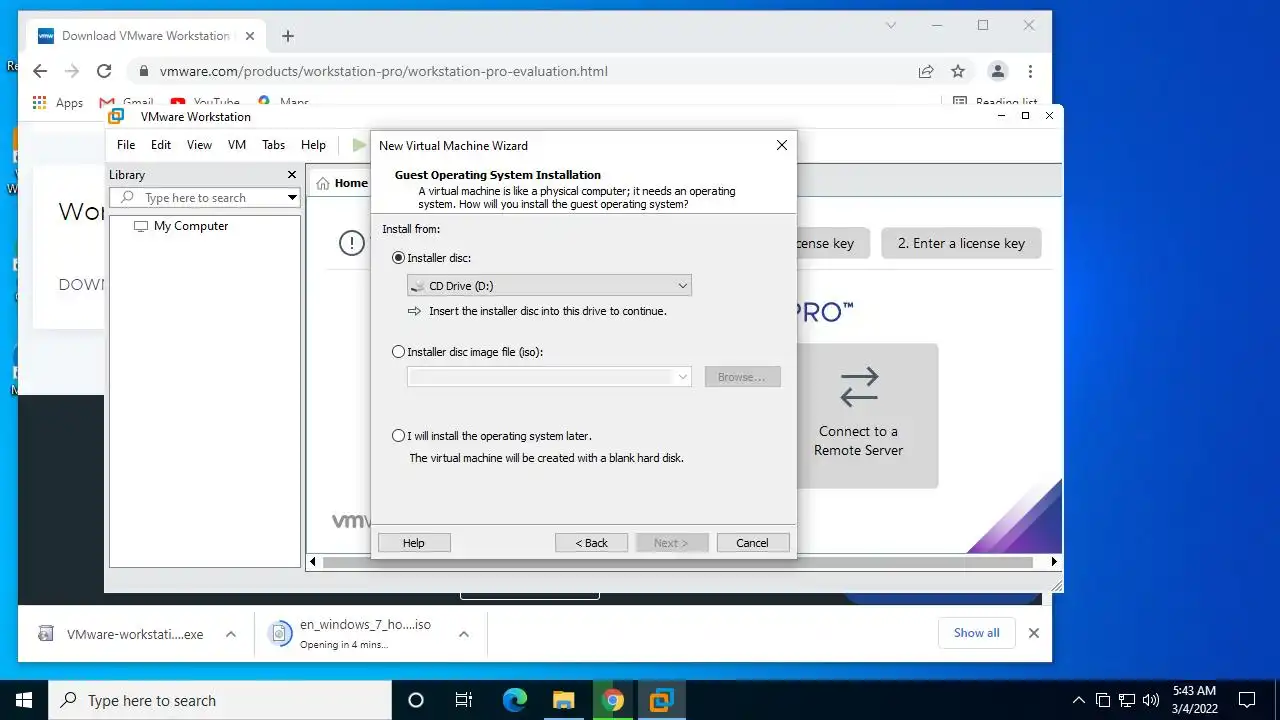Select the Installer disc radio button
The width and height of the screenshot is (1280, 720).
[x=399, y=258]
